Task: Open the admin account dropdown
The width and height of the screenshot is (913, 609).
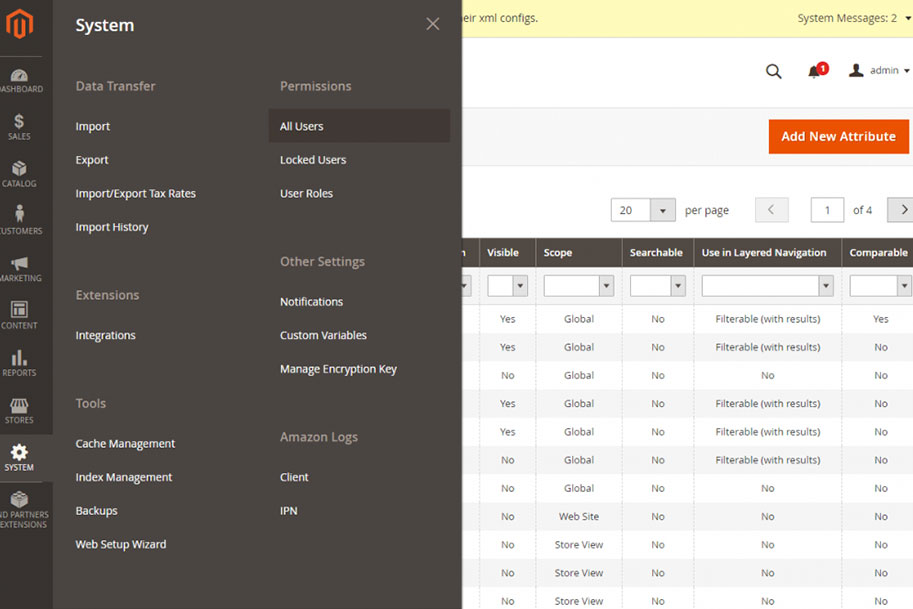Action: coord(879,70)
